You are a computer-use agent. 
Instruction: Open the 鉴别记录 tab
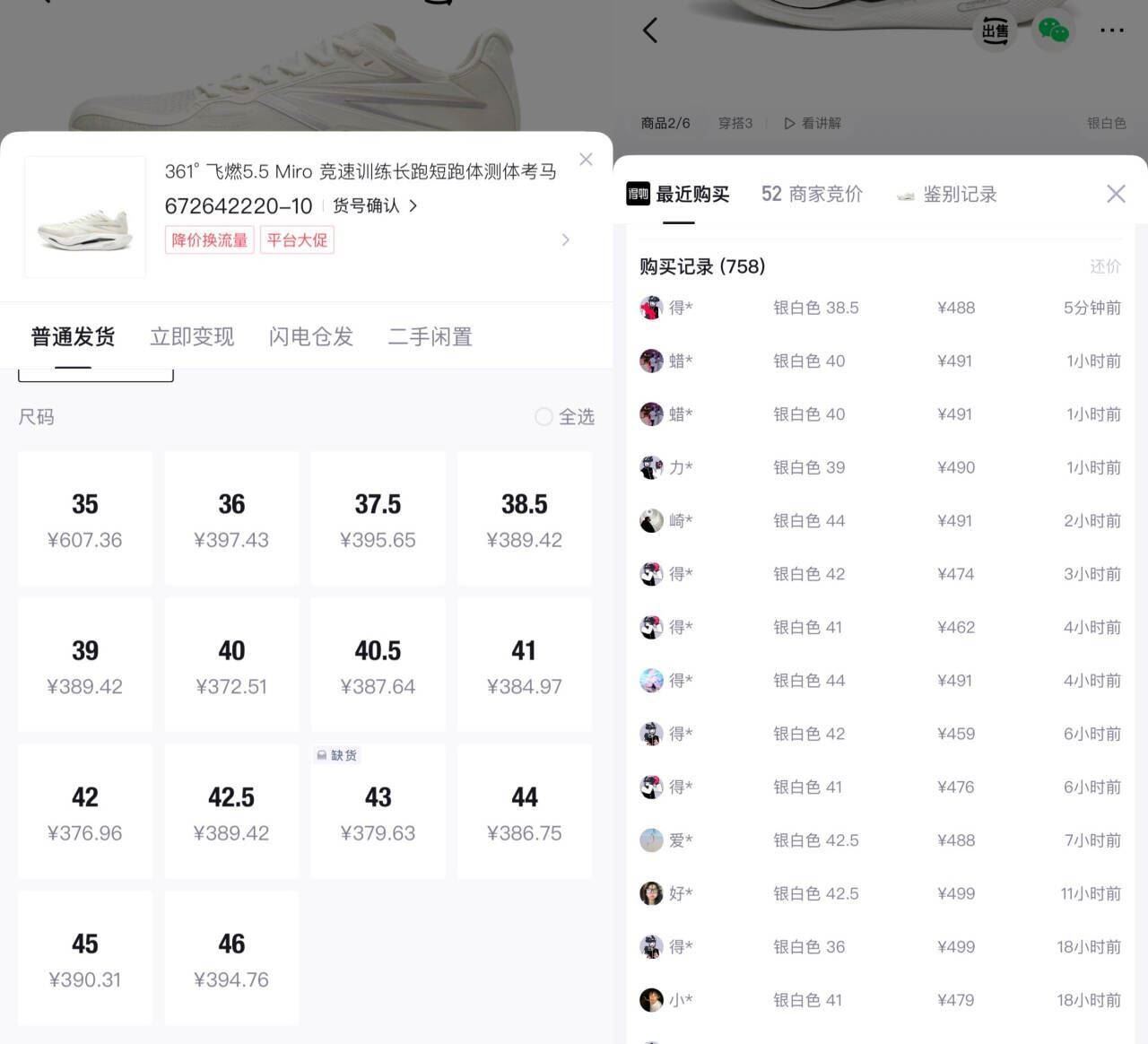pos(947,194)
